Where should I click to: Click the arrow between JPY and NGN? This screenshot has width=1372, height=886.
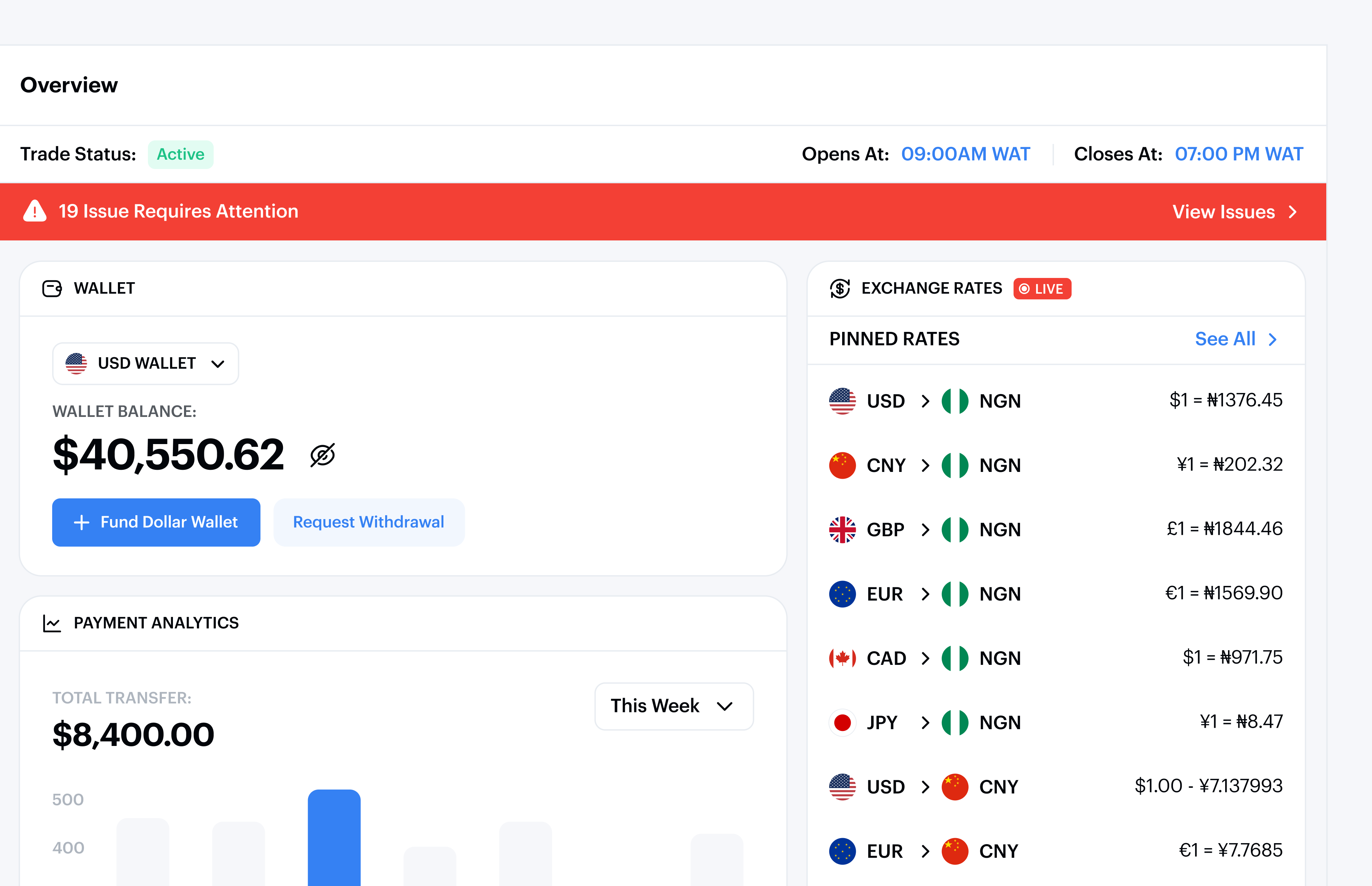(925, 723)
